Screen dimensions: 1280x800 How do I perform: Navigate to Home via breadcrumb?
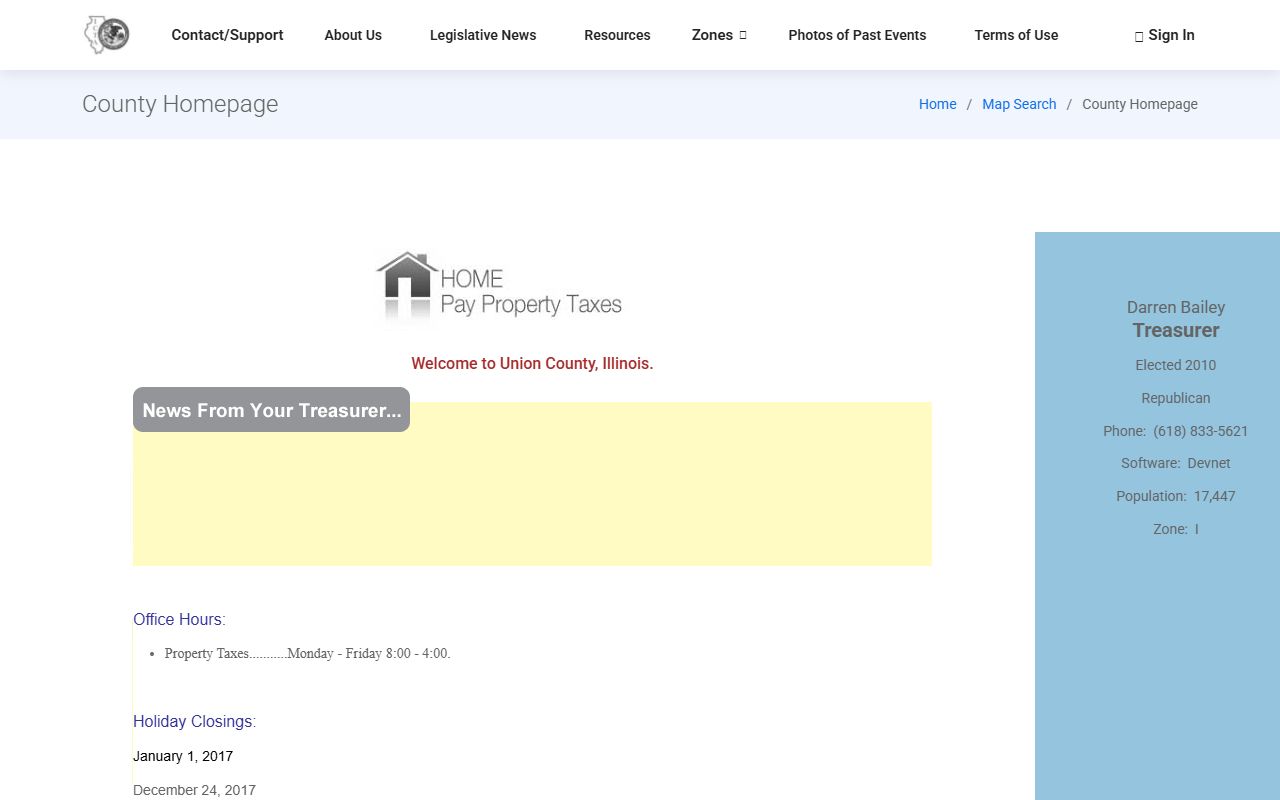937,104
